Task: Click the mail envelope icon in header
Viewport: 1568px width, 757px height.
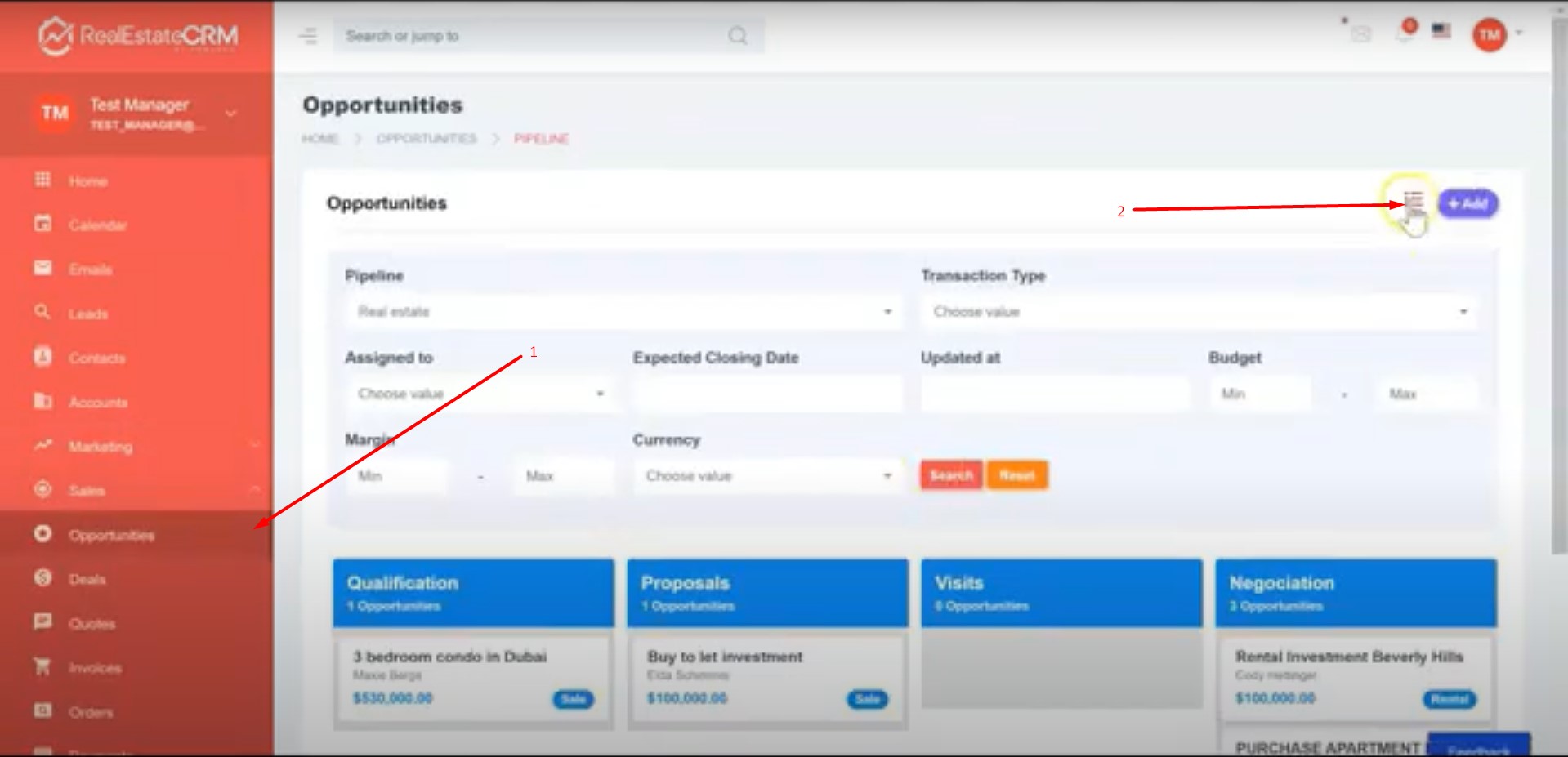Action: coord(1360,34)
